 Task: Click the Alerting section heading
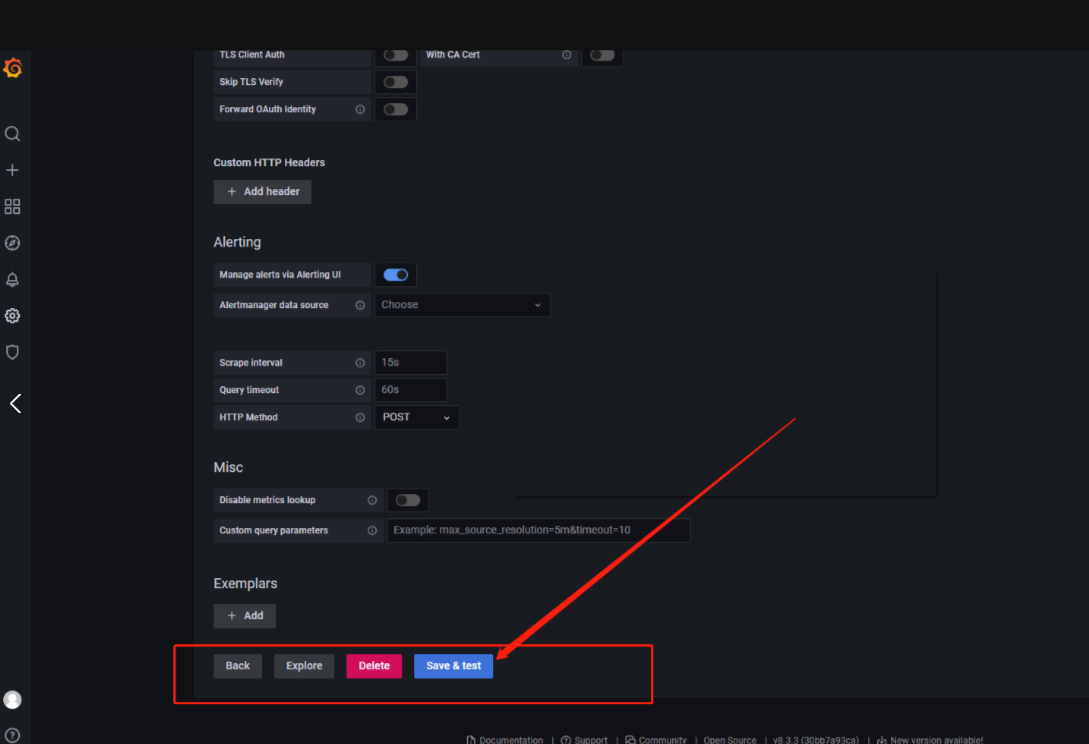238,242
